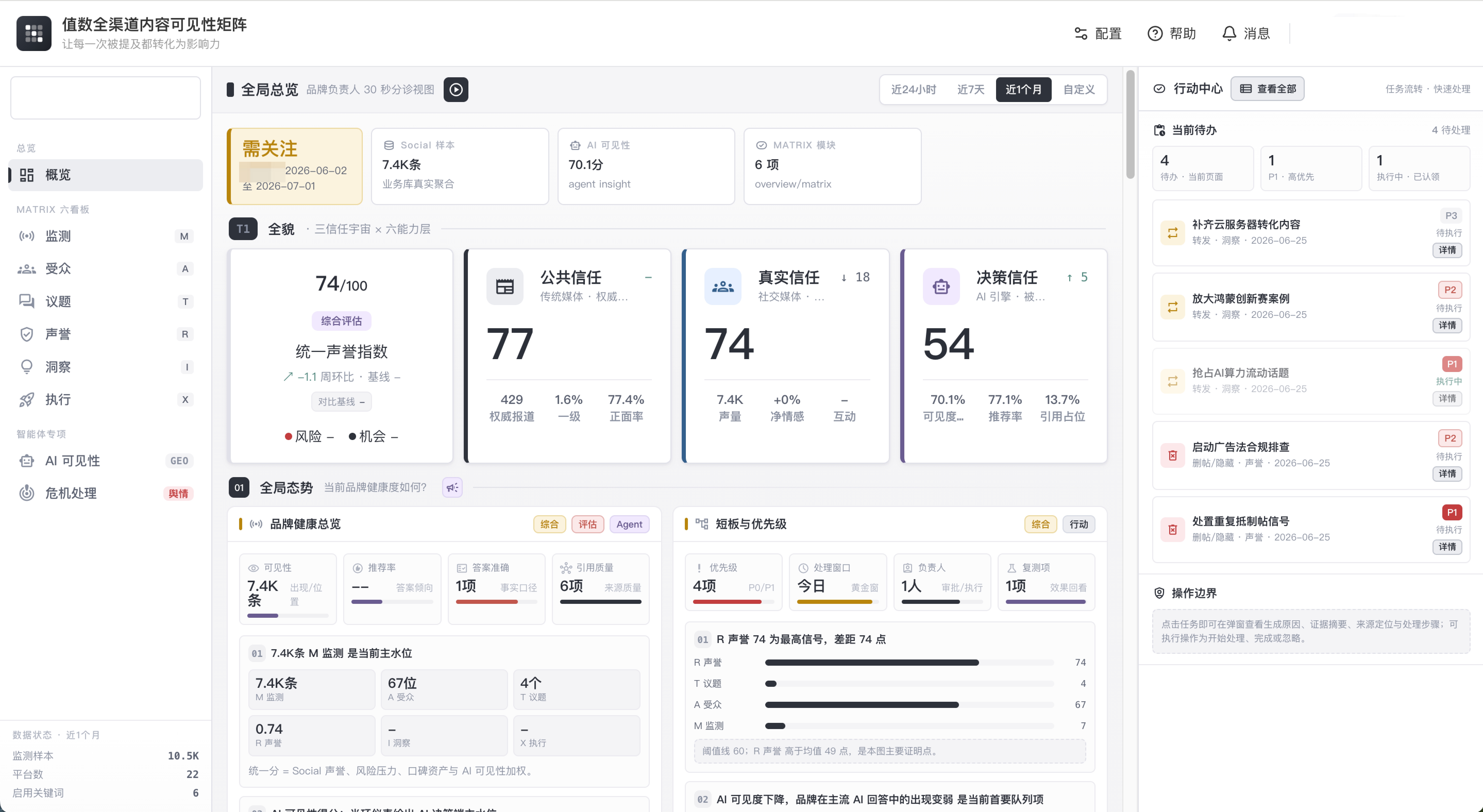Open 洞察 dashboard
1483x812 pixels.
point(105,367)
